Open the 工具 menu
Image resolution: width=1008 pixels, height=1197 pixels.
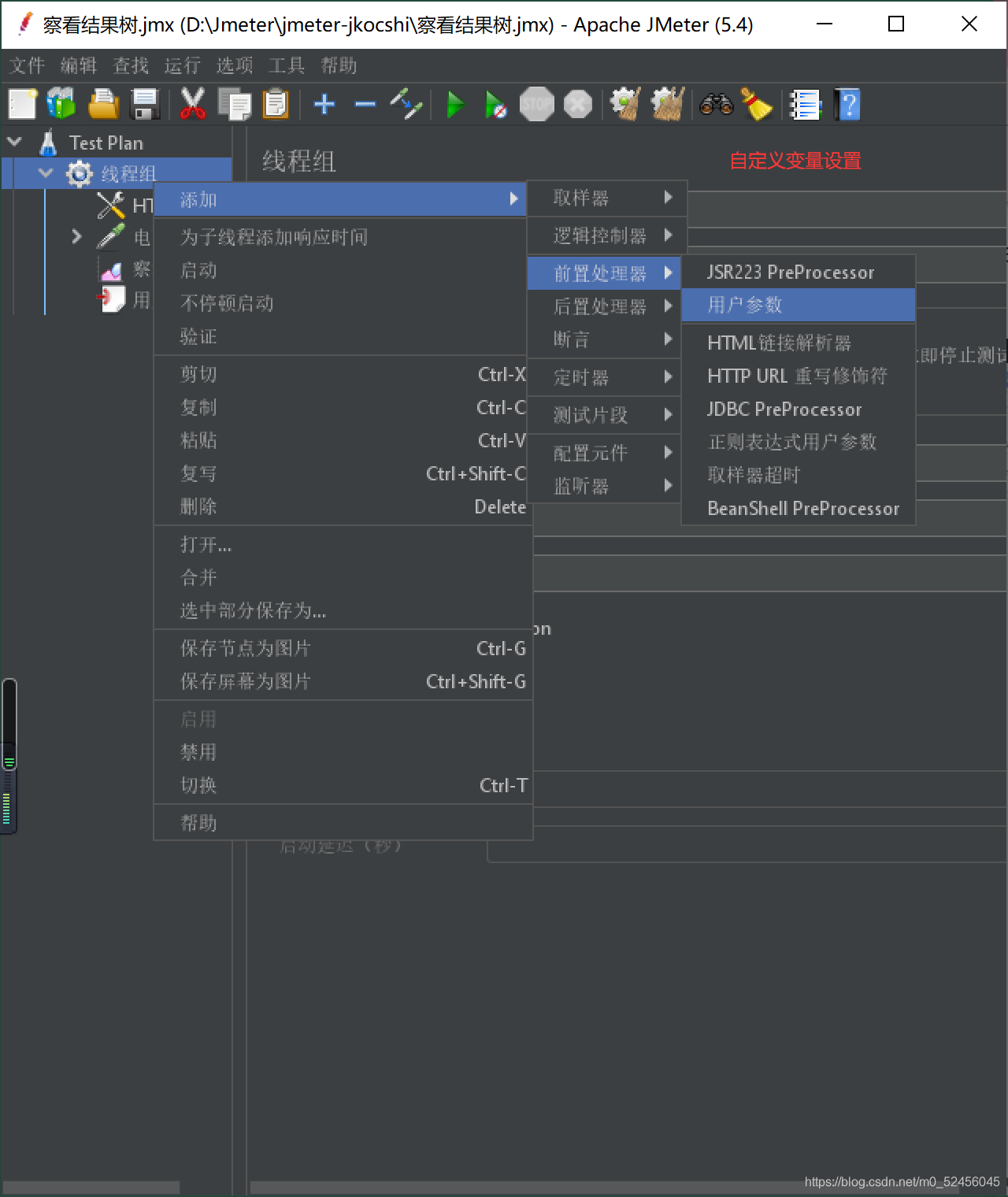[x=287, y=65]
